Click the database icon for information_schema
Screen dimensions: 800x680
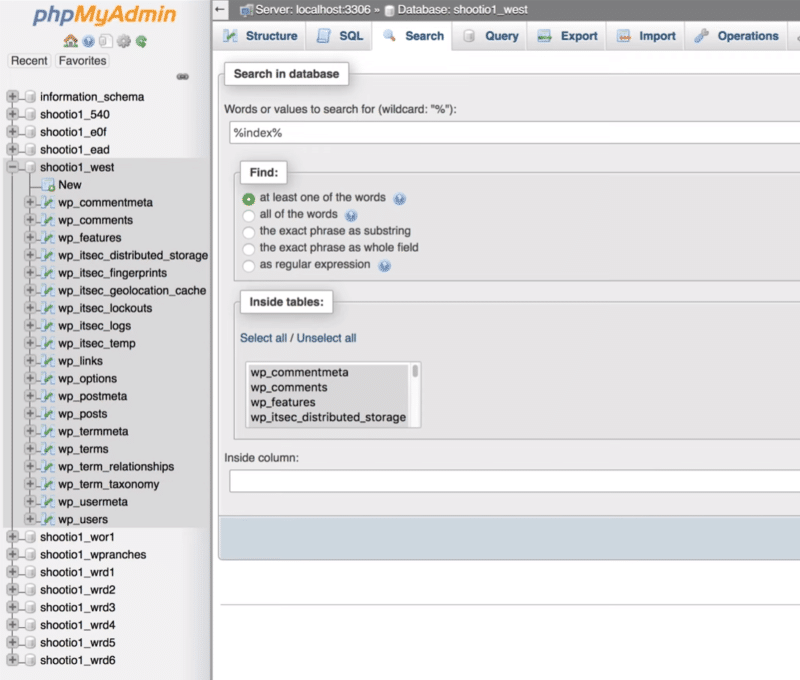pos(30,96)
